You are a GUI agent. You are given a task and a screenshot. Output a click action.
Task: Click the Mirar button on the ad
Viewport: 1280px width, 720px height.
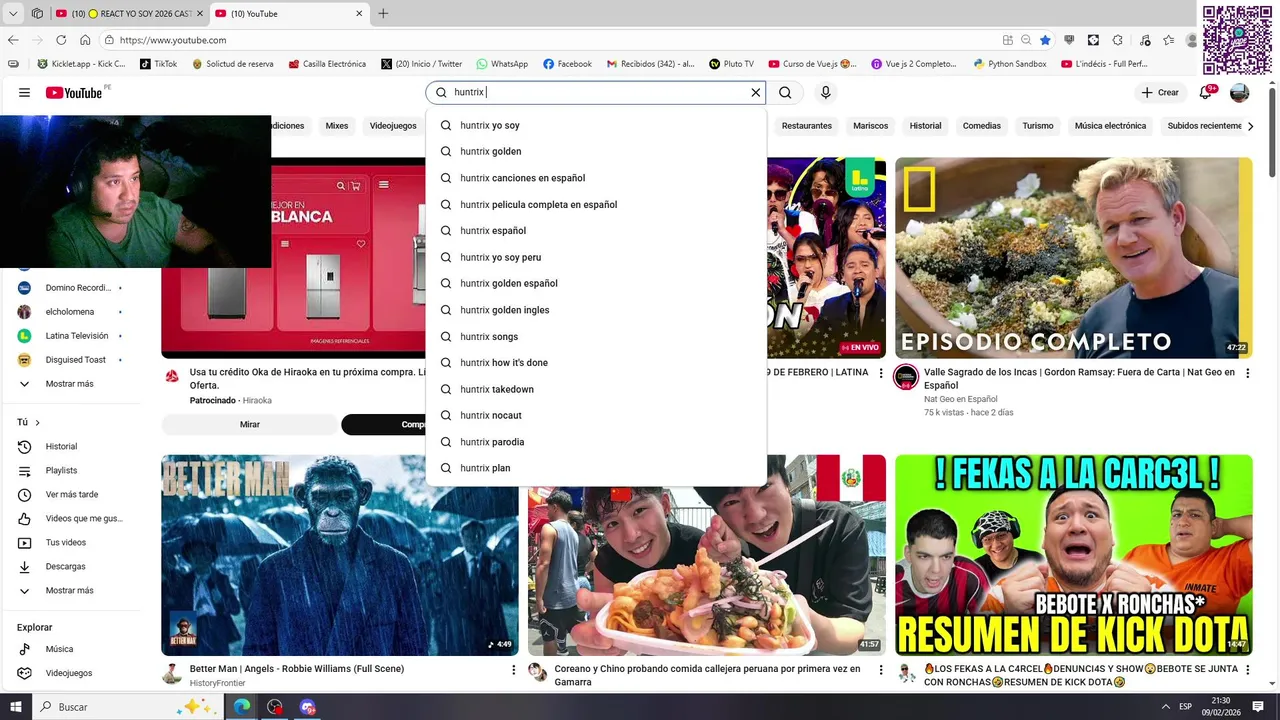point(250,424)
